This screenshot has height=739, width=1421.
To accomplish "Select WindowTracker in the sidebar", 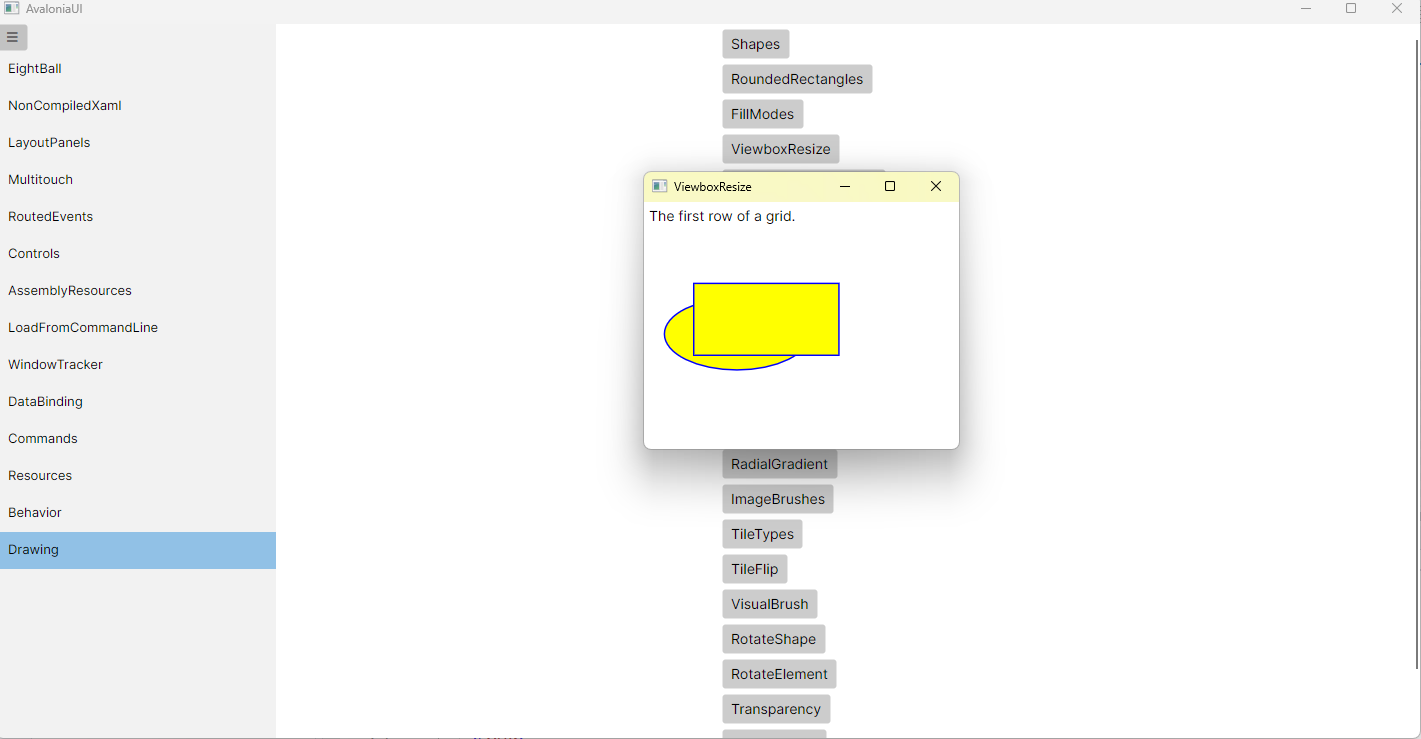I will coord(138,365).
